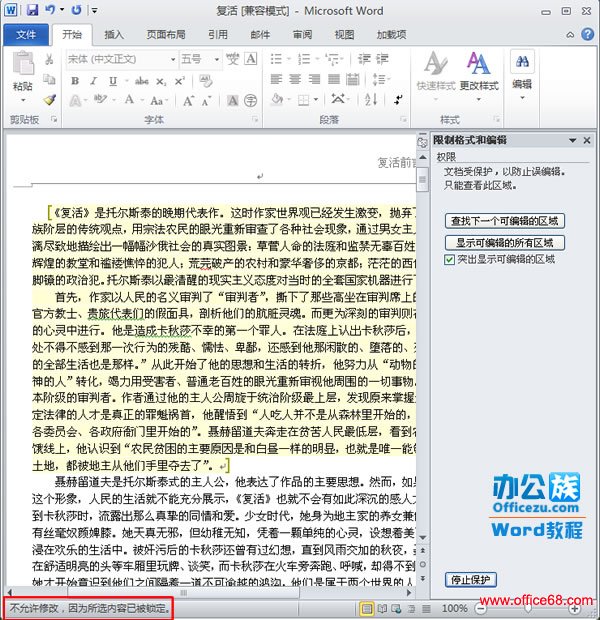
Task: Open the font size 五号 dropdown
Action: point(217,59)
